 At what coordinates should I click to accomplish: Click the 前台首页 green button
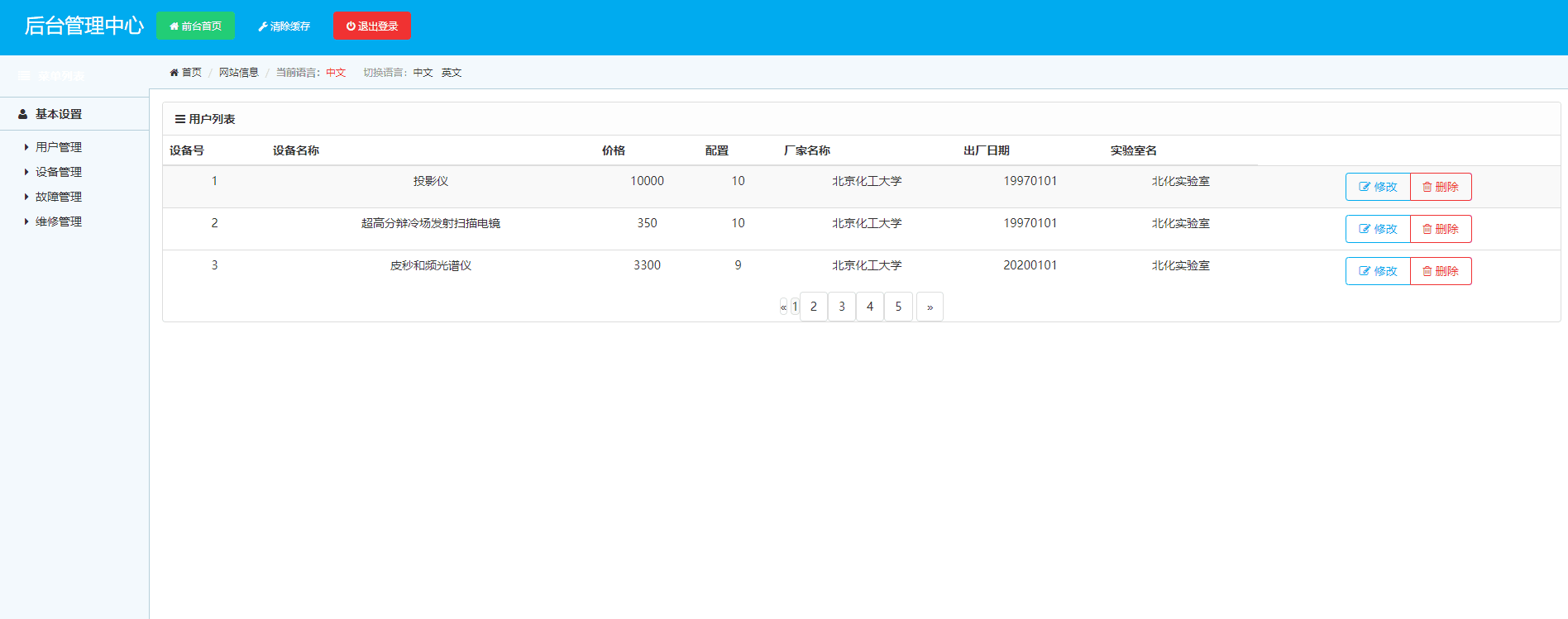(x=195, y=26)
